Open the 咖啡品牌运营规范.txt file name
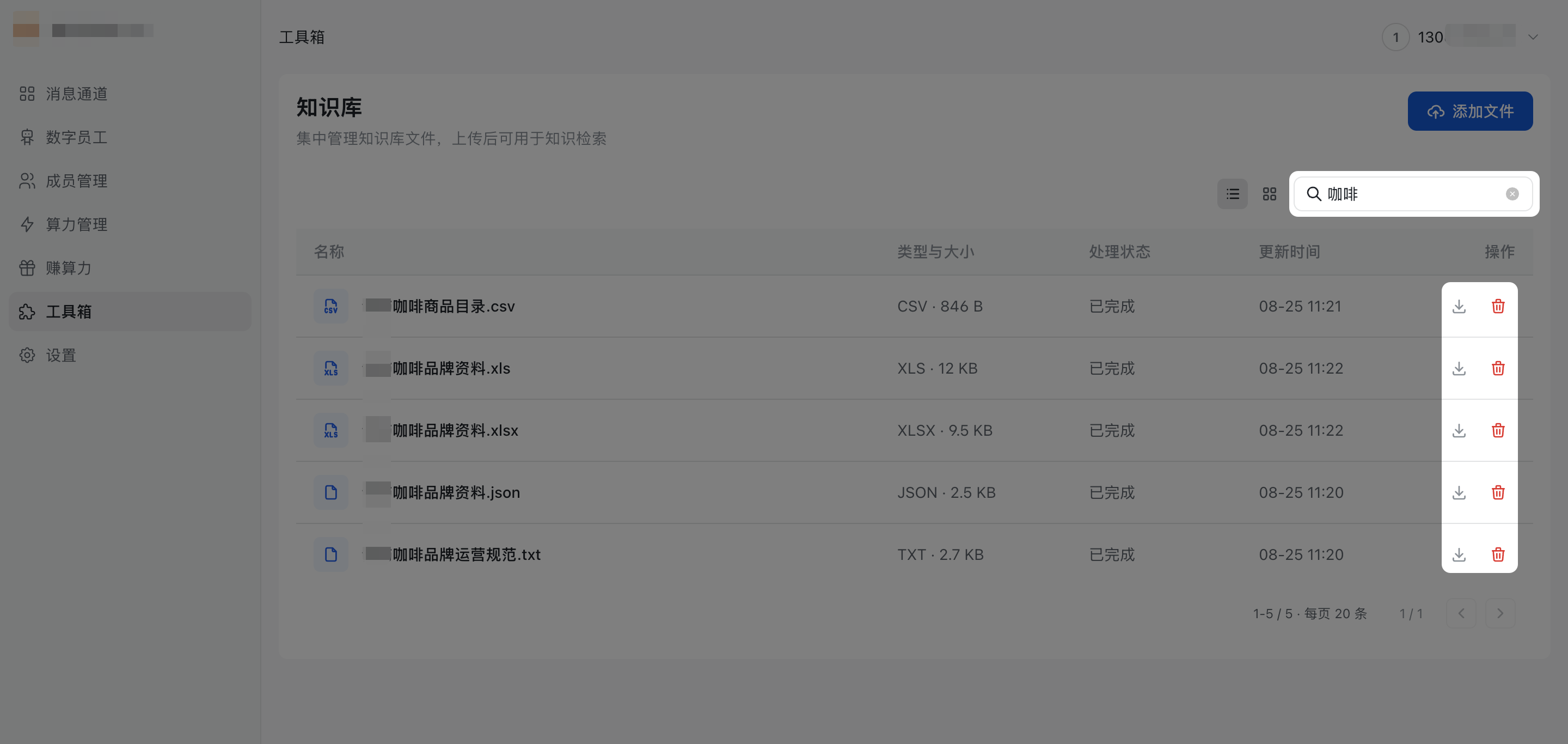This screenshot has width=1568, height=744. [453, 554]
